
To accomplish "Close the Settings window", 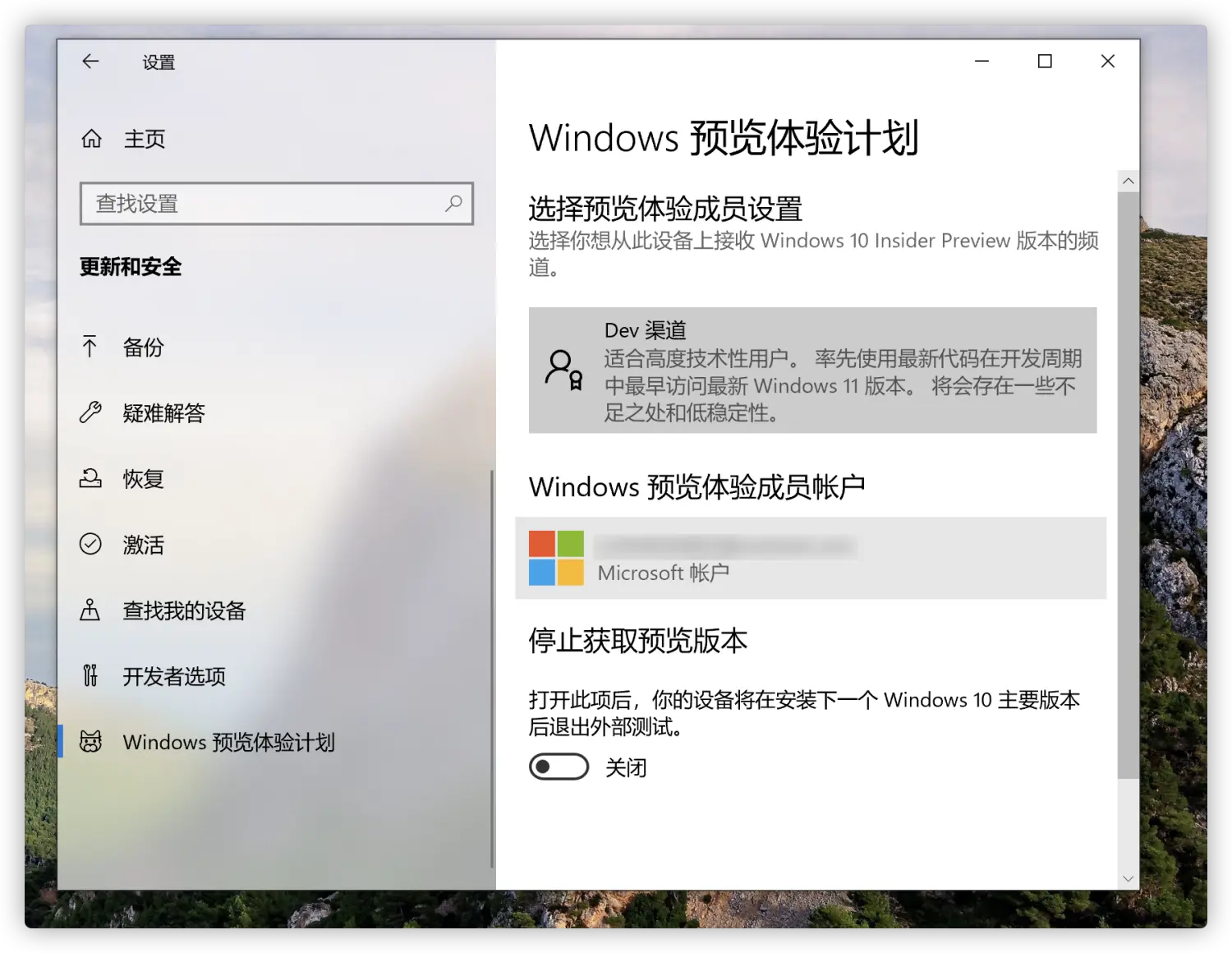I will pos(1108,62).
